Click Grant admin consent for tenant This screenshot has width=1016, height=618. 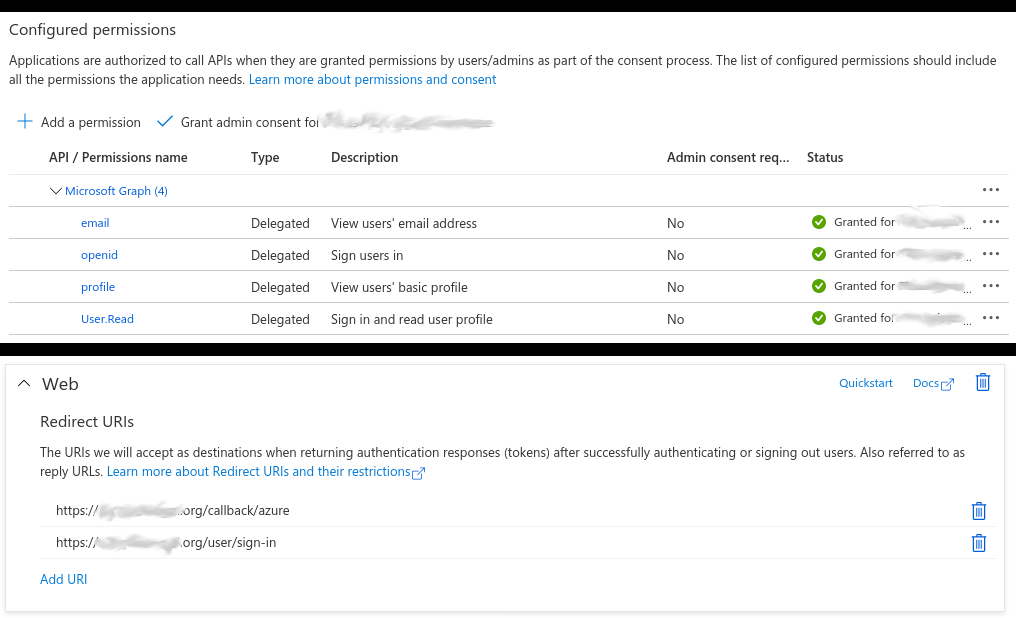[249, 122]
